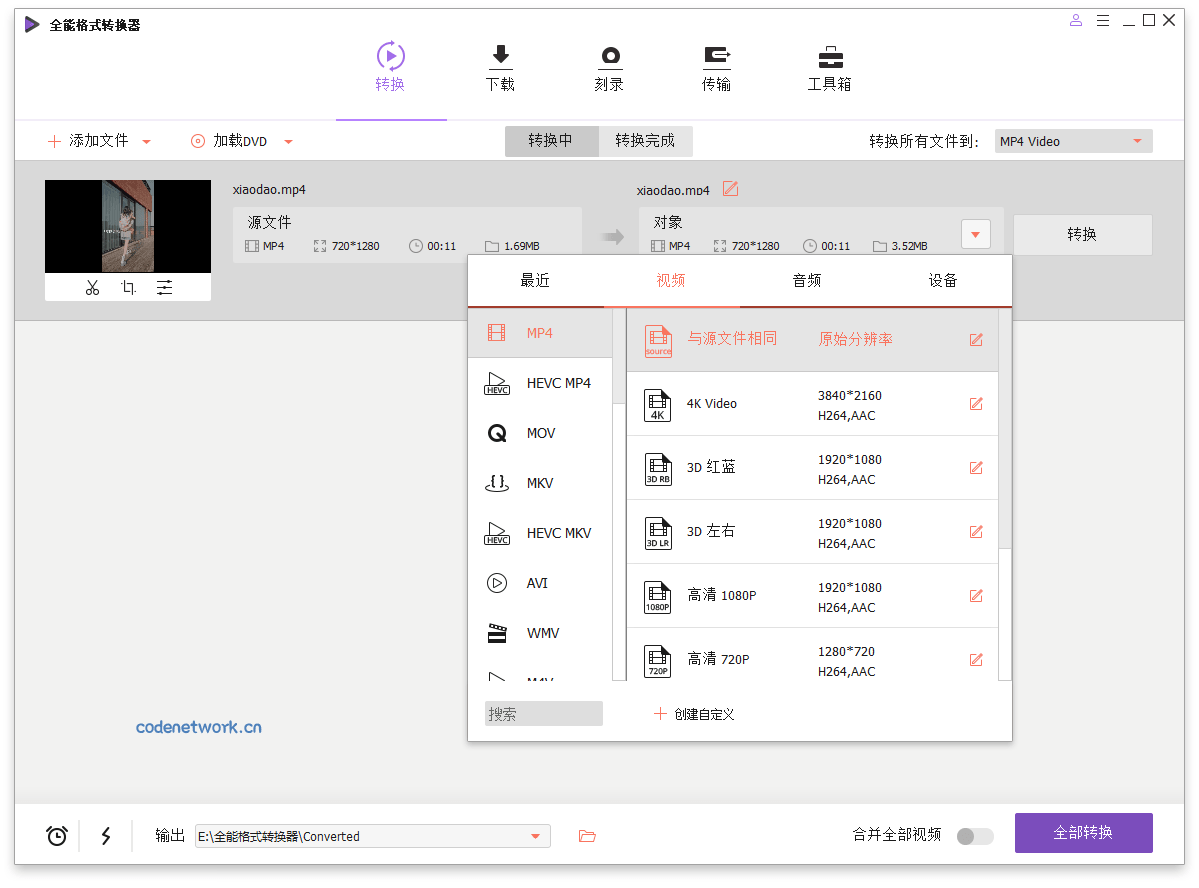Image resolution: width=1199 pixels, height=888 pixels.
Task: Open the MP4 Video output format dropdown
Action: [1072, 140]
